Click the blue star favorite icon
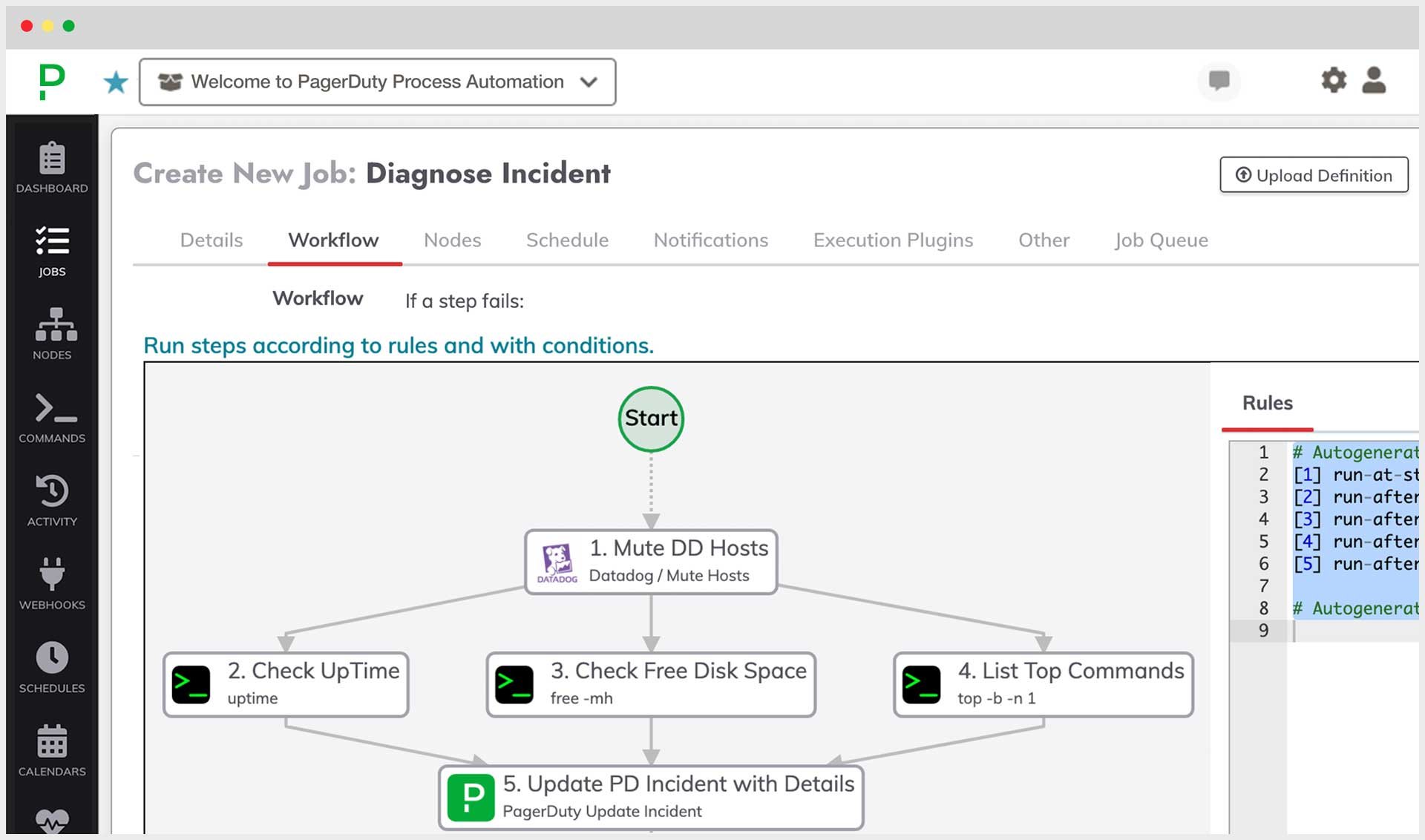1425x840 pixels. pos(116,82)
